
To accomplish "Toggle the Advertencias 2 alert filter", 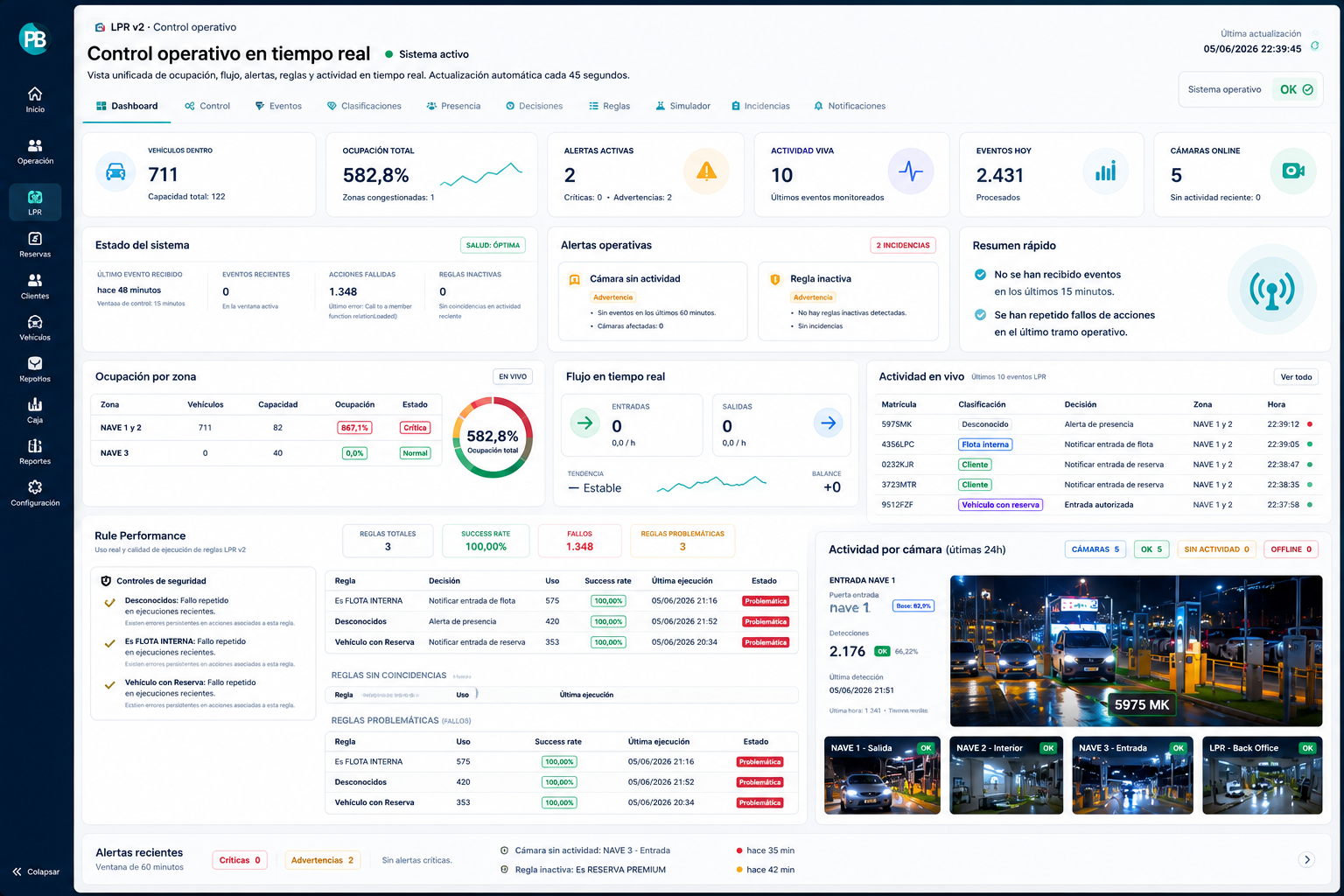I will (x=322, y=860).
